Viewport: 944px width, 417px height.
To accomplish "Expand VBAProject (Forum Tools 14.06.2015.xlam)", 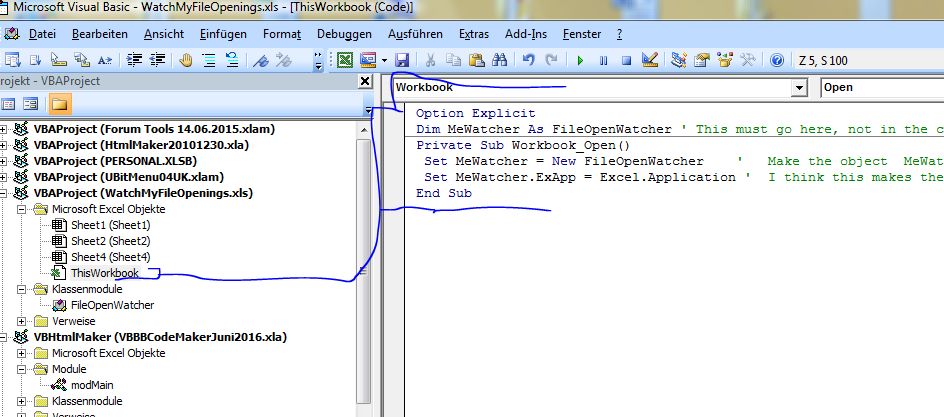I will pyautogui.click(x=2, y=129).
